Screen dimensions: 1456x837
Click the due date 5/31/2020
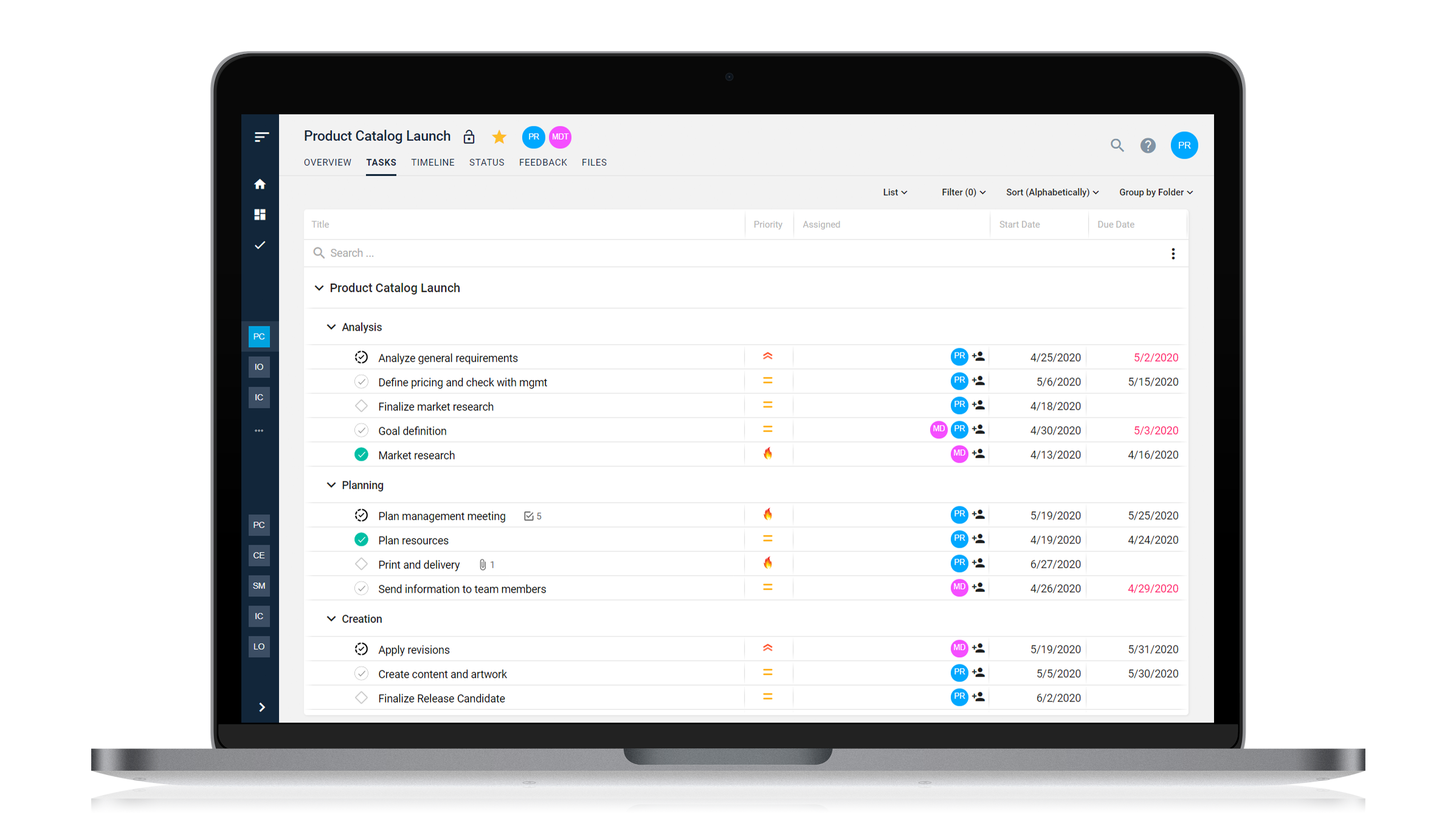(x=1153, y=649)
